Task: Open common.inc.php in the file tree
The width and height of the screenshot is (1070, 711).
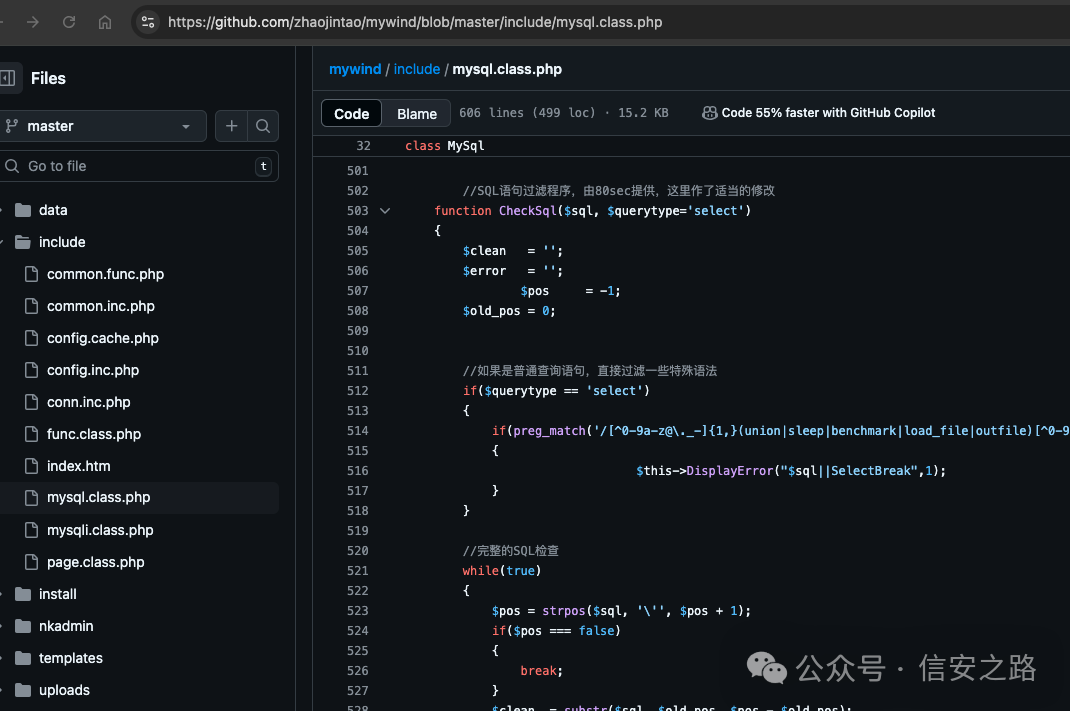Action: point(100,306)
